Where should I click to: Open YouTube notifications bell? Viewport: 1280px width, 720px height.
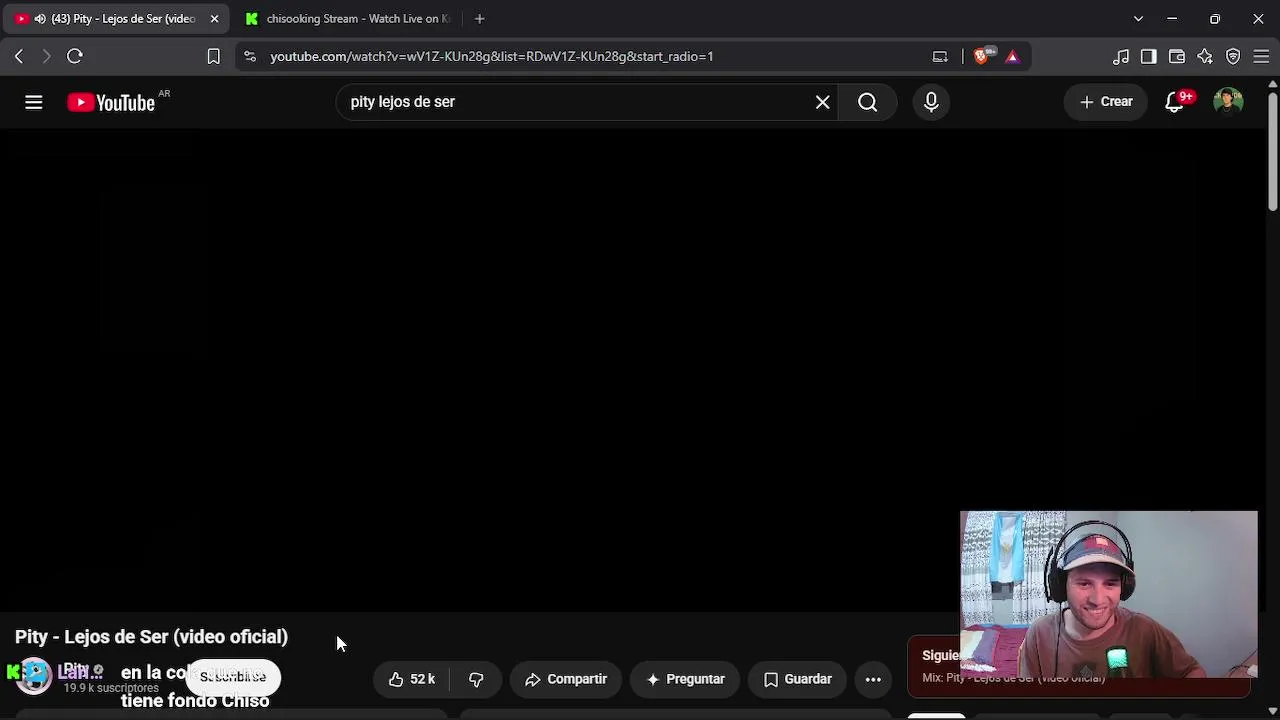click(1175, 102)
